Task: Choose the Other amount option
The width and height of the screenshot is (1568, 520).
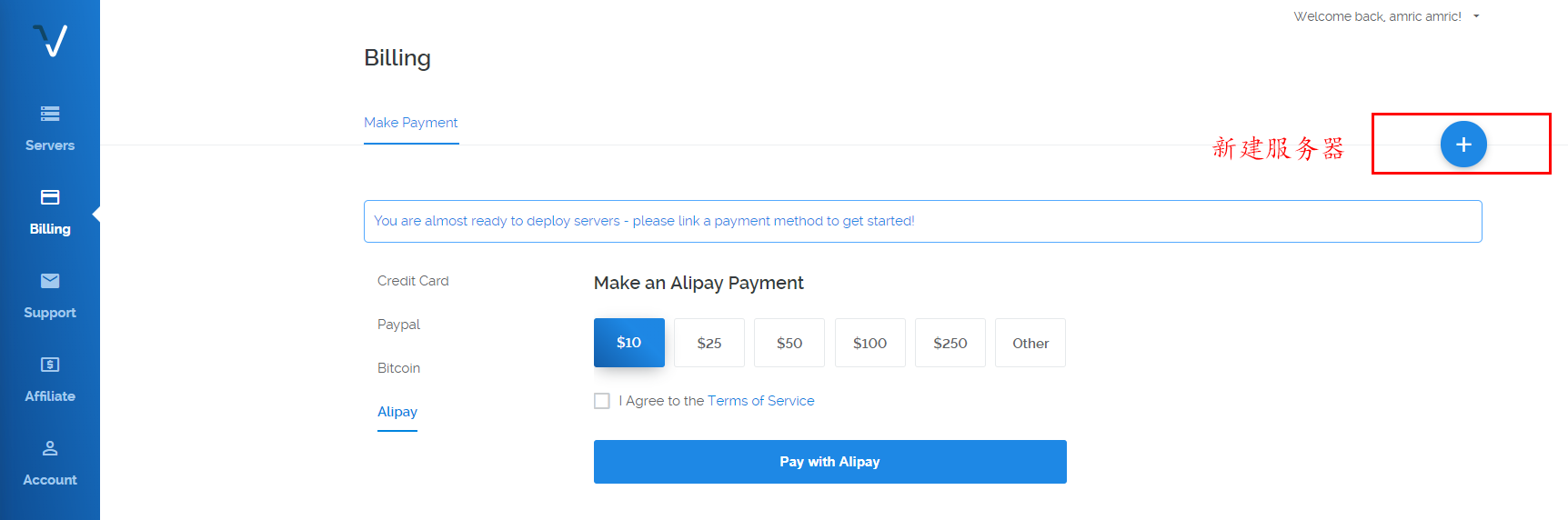Action: point(1030,343)
